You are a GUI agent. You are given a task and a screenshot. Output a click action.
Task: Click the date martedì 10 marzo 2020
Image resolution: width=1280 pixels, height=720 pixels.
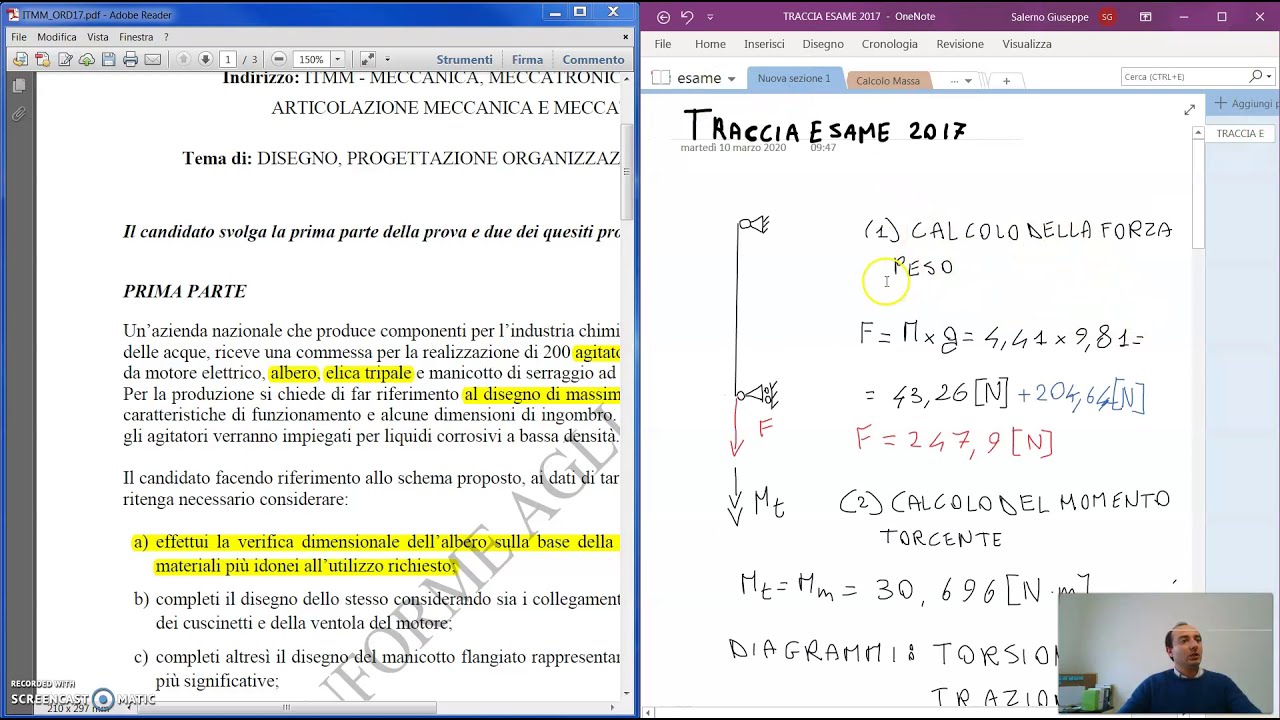733,148
